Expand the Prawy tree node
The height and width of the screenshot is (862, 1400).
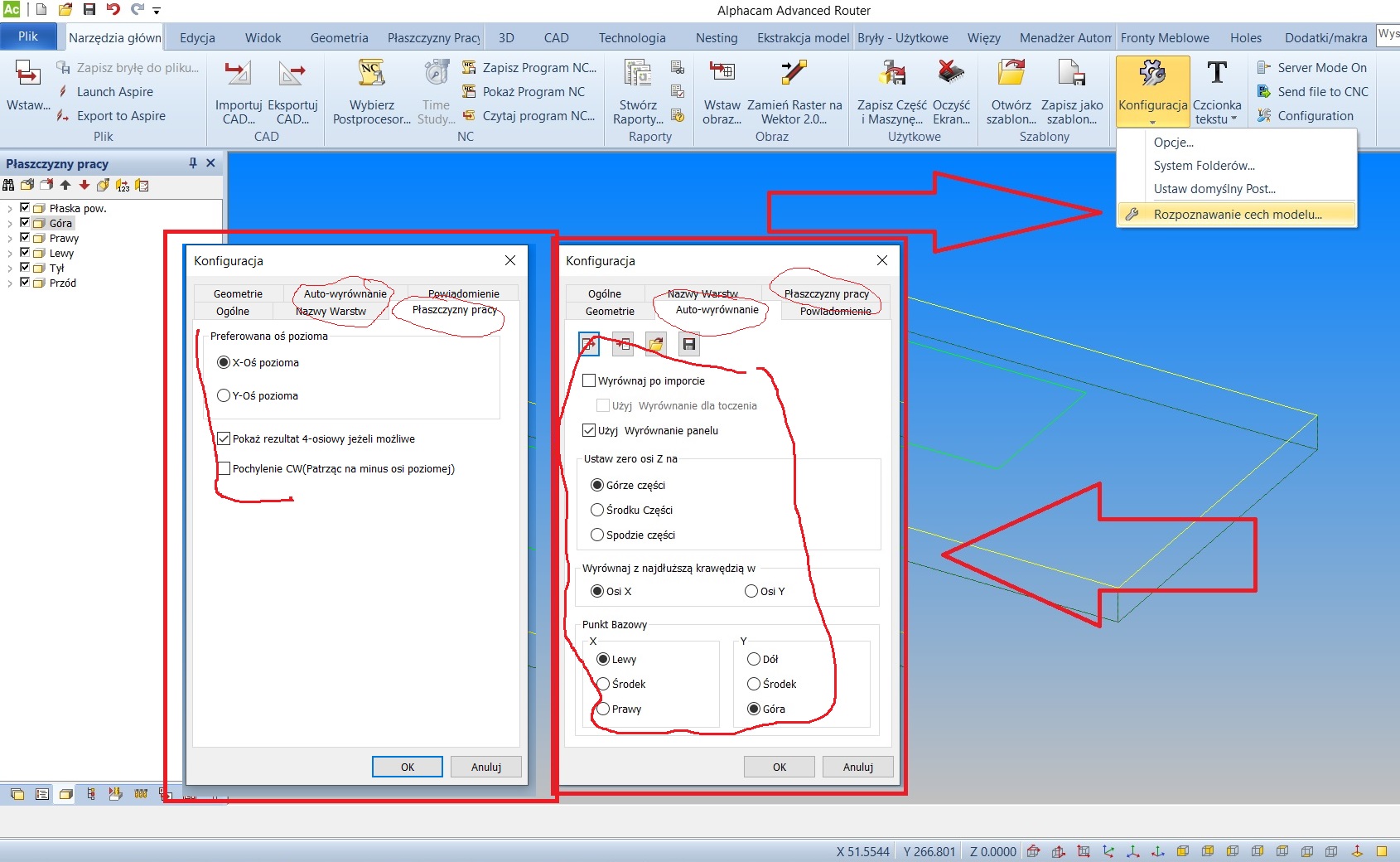(10, 239)
